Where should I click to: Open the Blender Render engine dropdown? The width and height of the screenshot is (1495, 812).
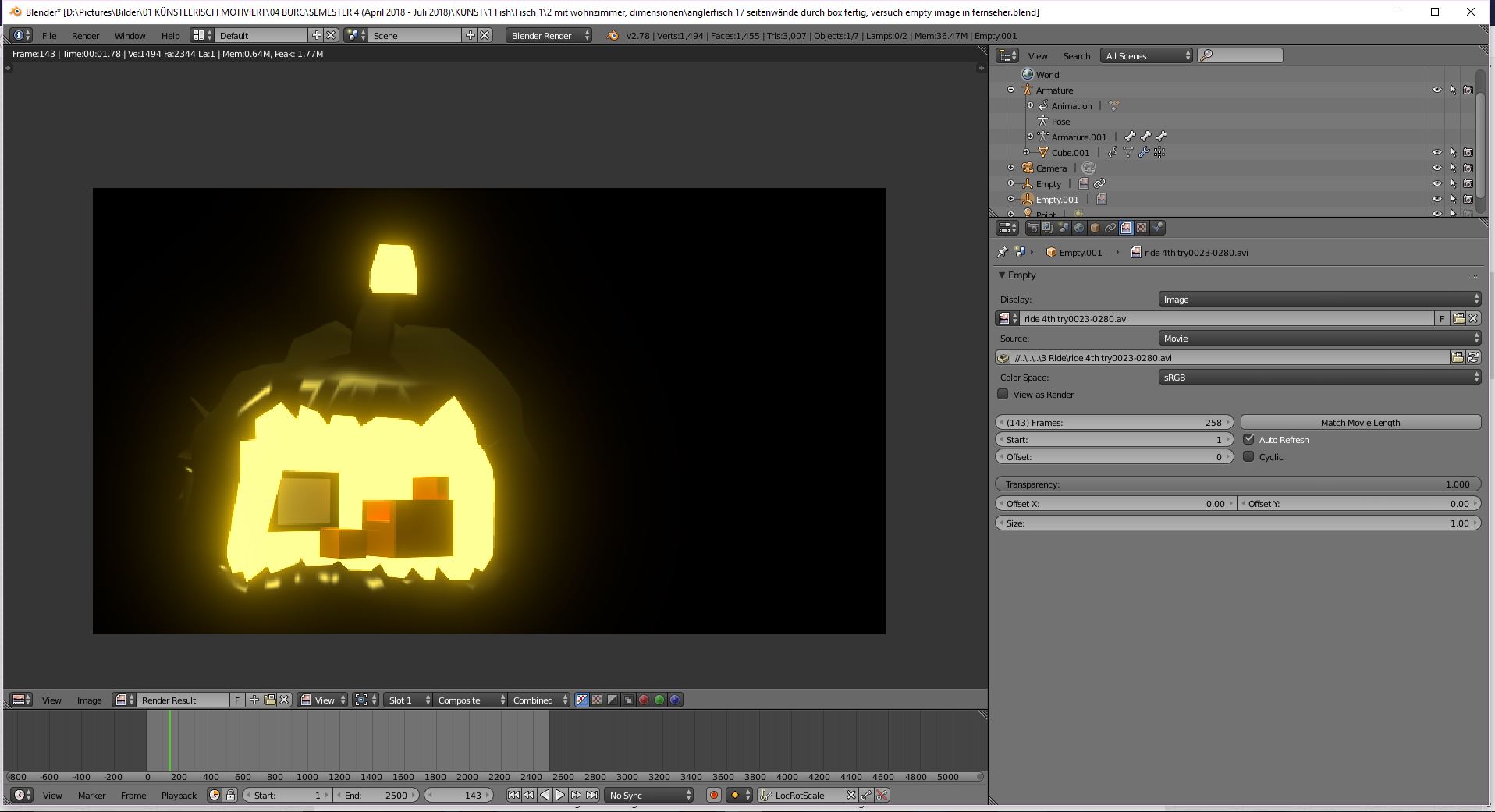(x=549, y=35)
